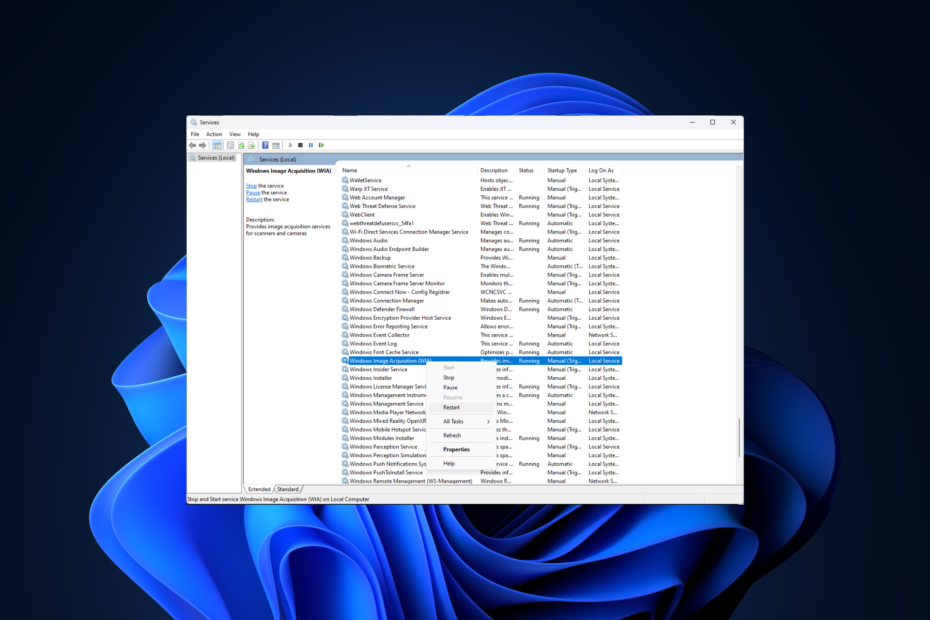Click the Stop the service link

[251, 186]
